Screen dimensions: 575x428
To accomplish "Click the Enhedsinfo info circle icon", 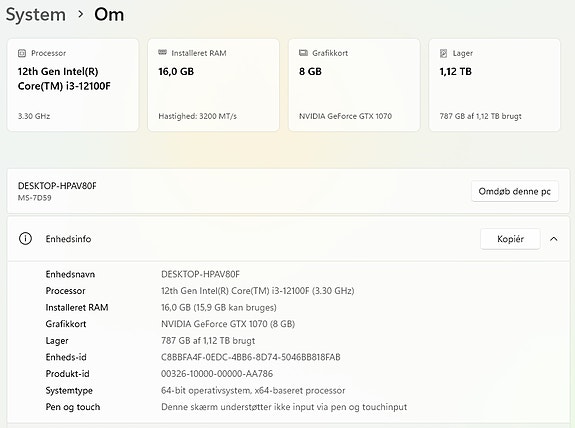I will click(x=25, y=239).
